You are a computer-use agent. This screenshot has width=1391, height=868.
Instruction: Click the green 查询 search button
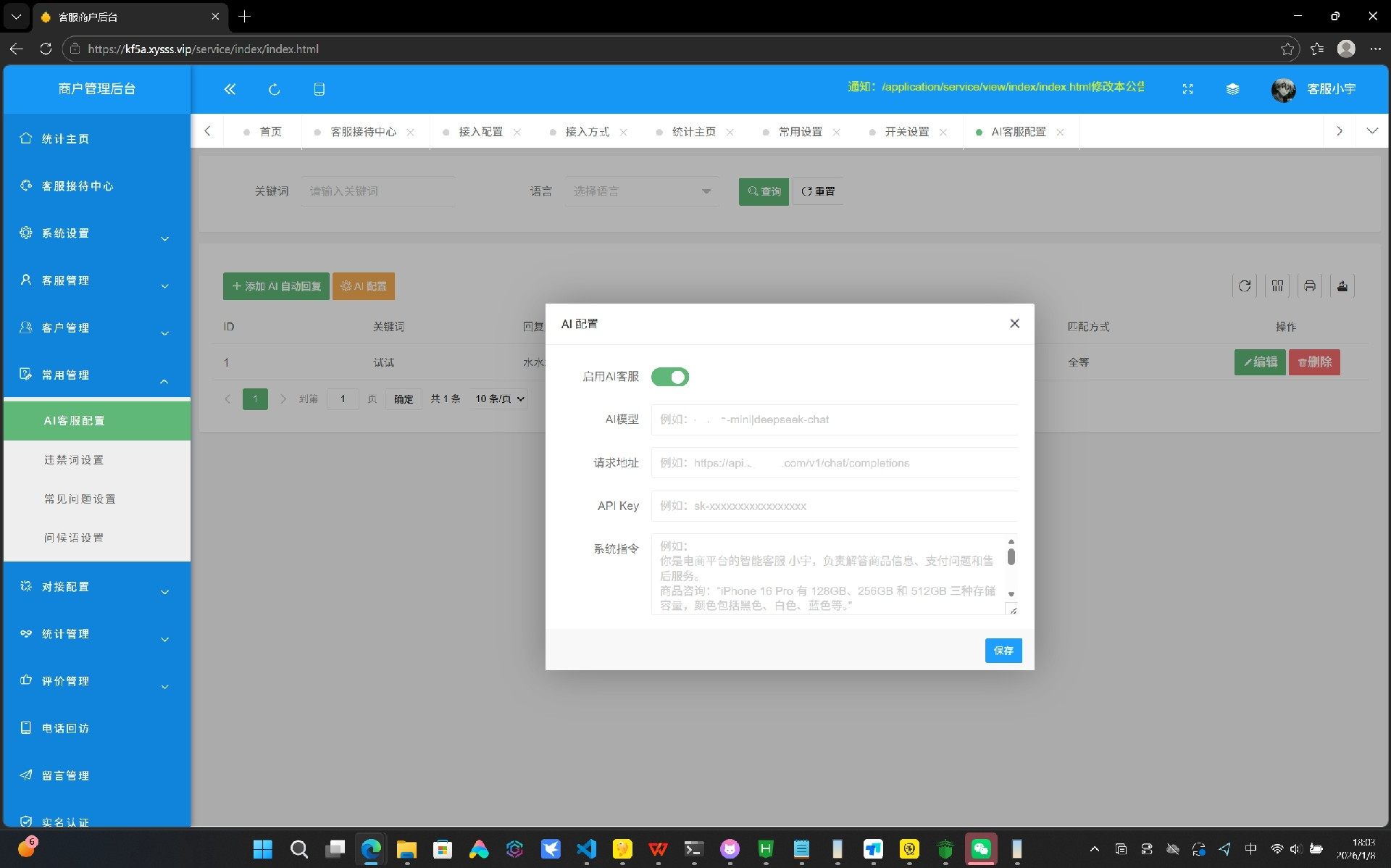tap(764, 191)
